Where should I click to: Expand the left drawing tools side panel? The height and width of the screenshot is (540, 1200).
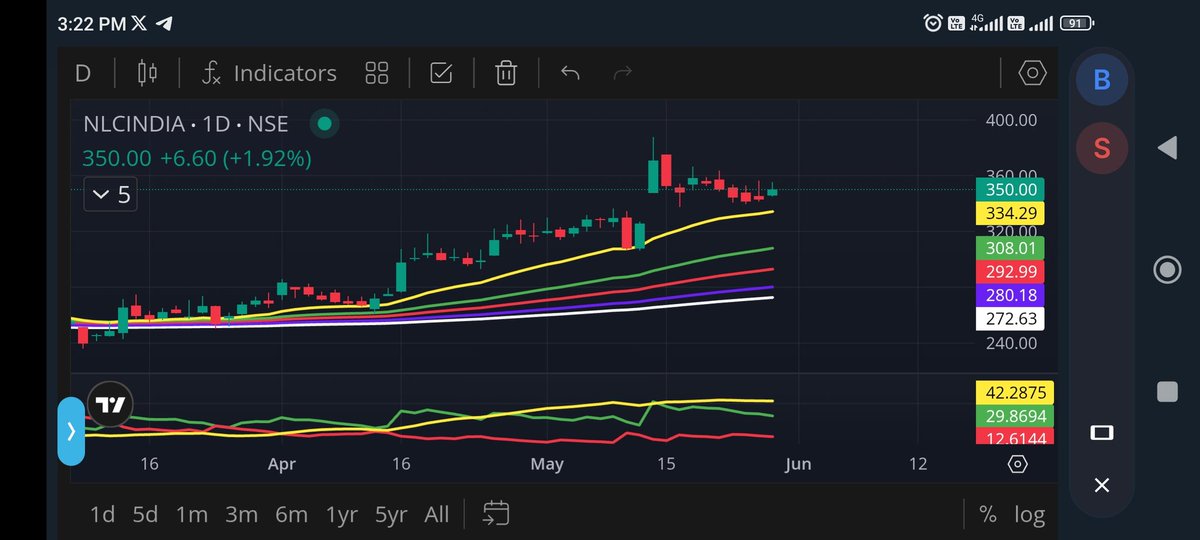click(71, 431)
